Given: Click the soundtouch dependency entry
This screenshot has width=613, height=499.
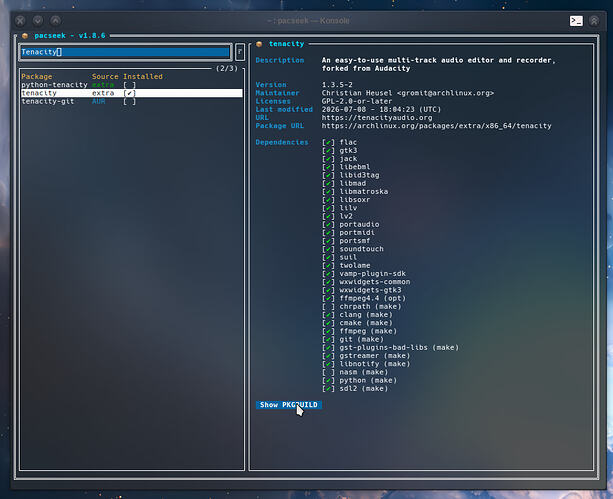Looking at the screenshot, I should click(x=361, y=249).
